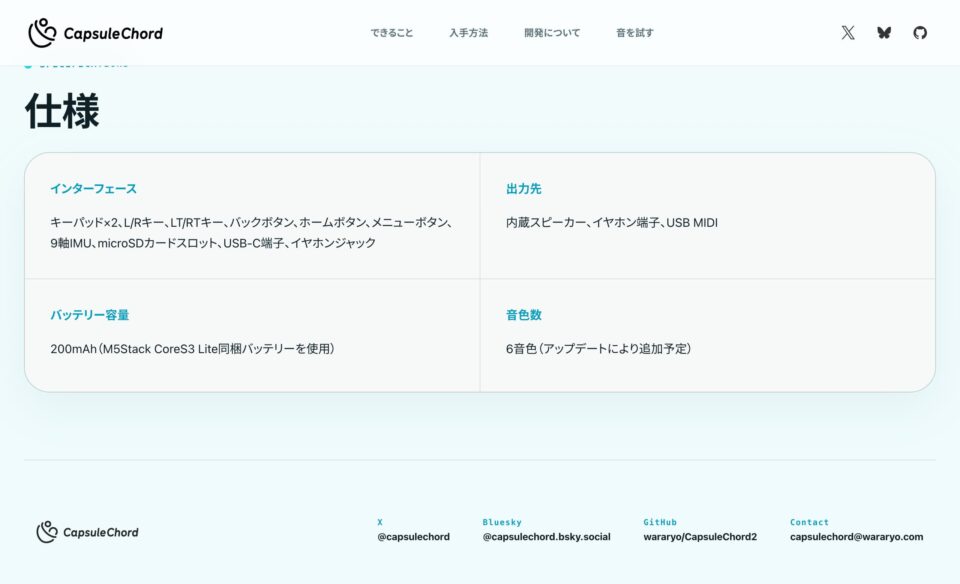Click the 6音色 description text

tap(598, 348)
